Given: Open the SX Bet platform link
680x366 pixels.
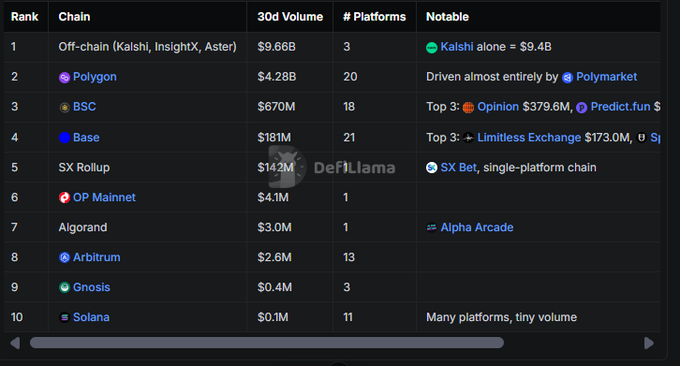Looking at the screenshot, I should pyautogui.click(x=458, y=167).
